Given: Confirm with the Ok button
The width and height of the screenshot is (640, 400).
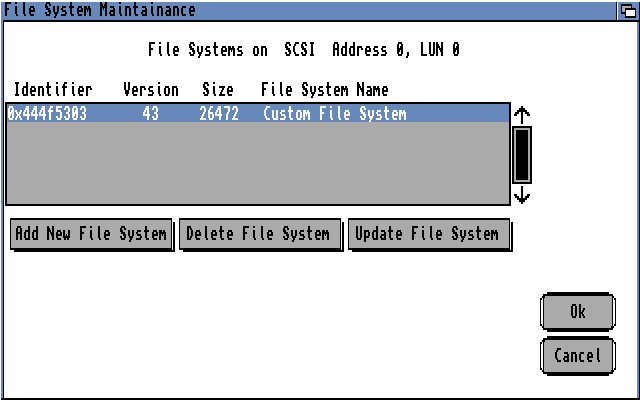Looking at the screenshot, I should pos(578,311).
